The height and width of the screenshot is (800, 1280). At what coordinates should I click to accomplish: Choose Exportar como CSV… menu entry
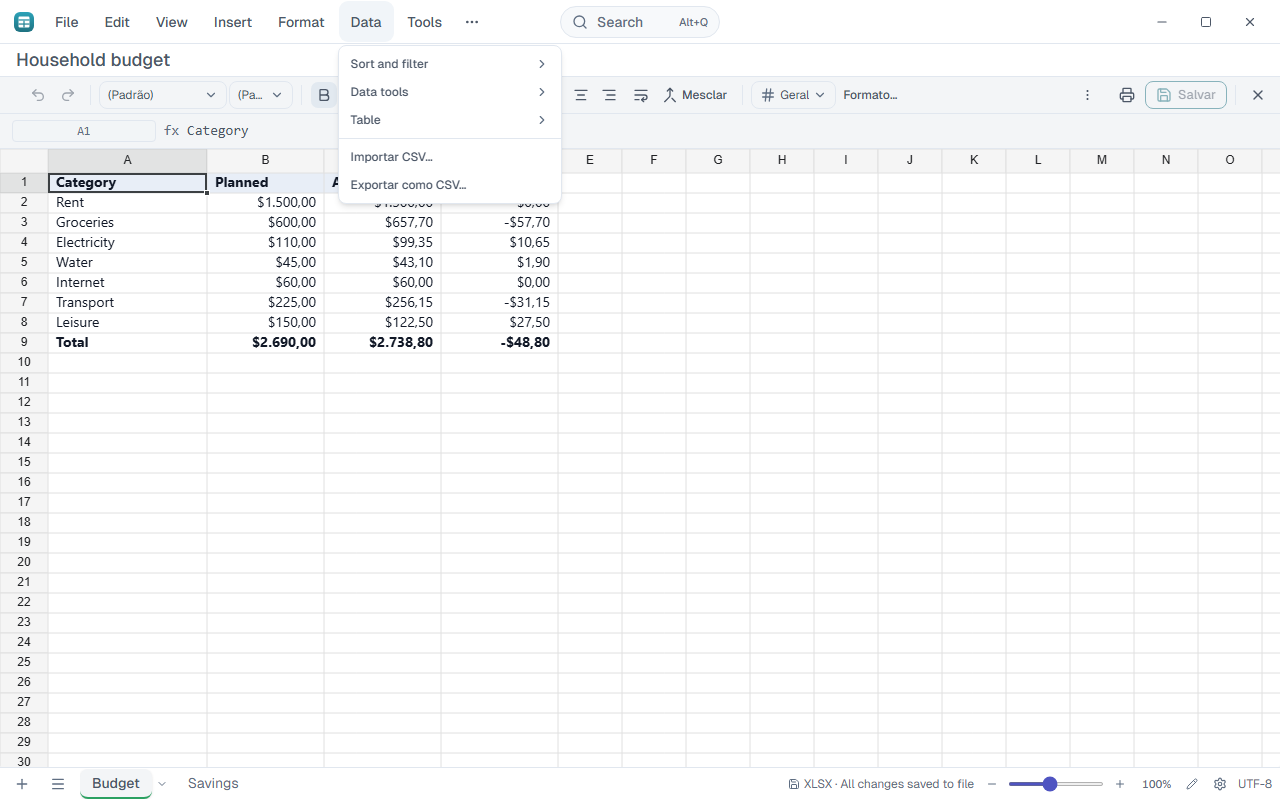coord(450,185)
